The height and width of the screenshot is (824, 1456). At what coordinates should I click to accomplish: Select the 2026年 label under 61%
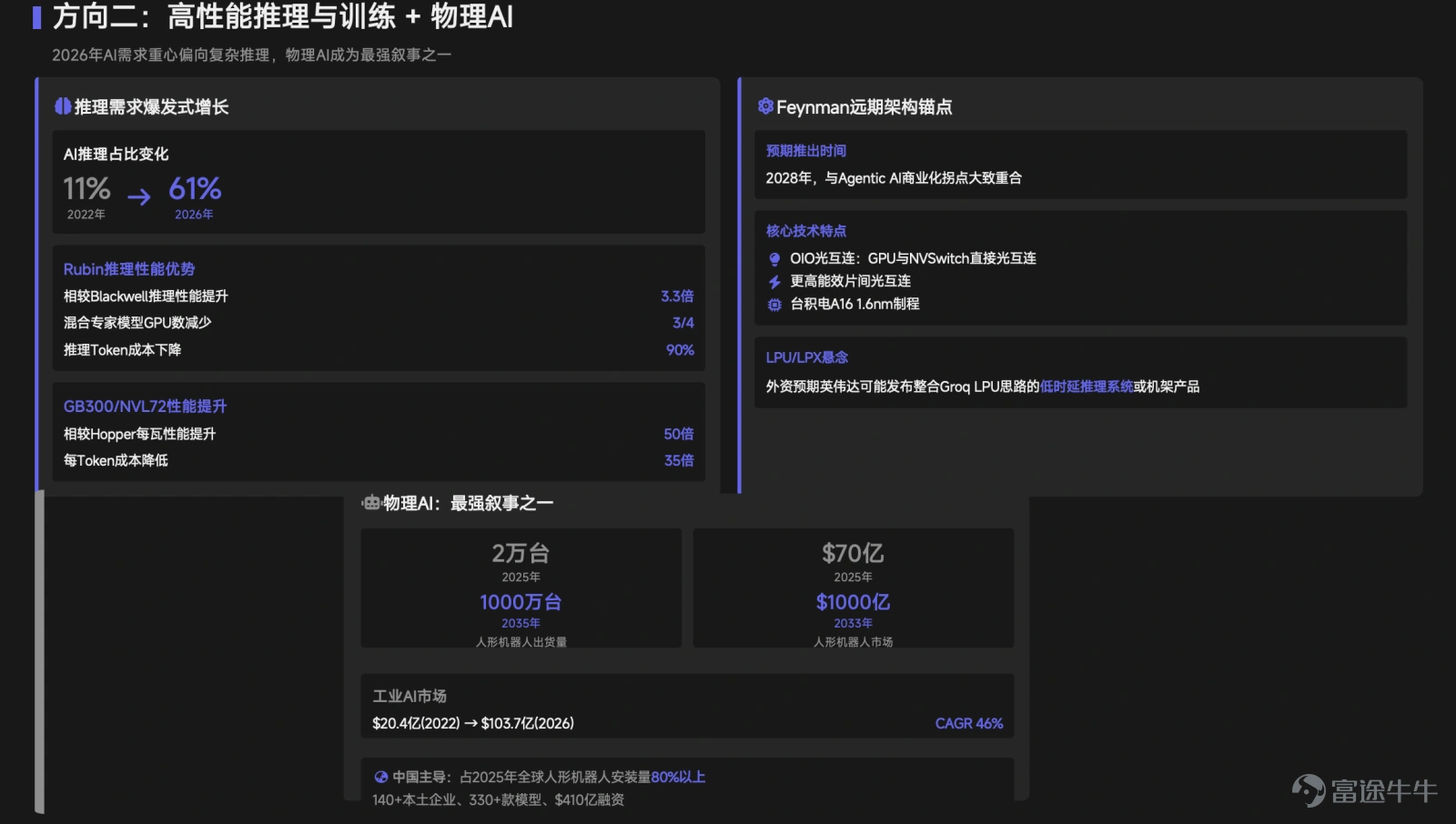coord(195,215)
